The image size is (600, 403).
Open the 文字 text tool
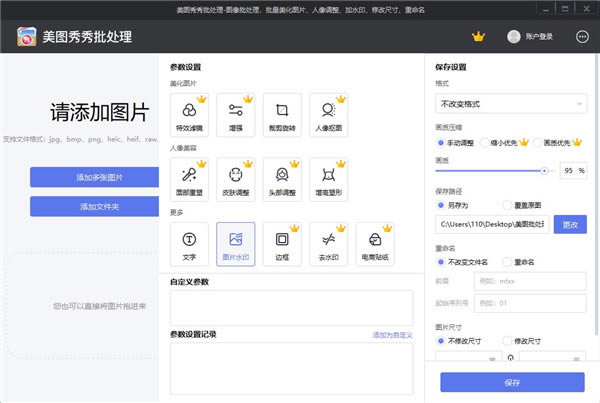pyautogui.click(x=189, y=244)
